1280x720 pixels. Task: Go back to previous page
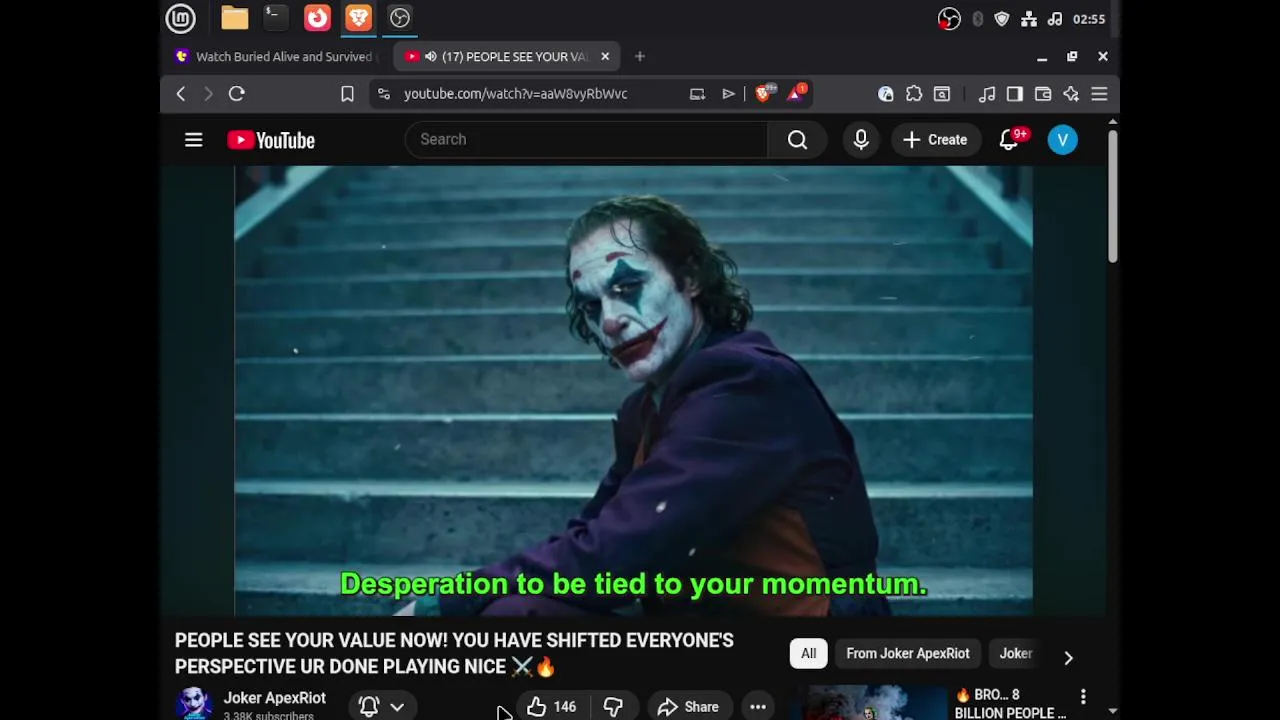[x=181, y=94]
